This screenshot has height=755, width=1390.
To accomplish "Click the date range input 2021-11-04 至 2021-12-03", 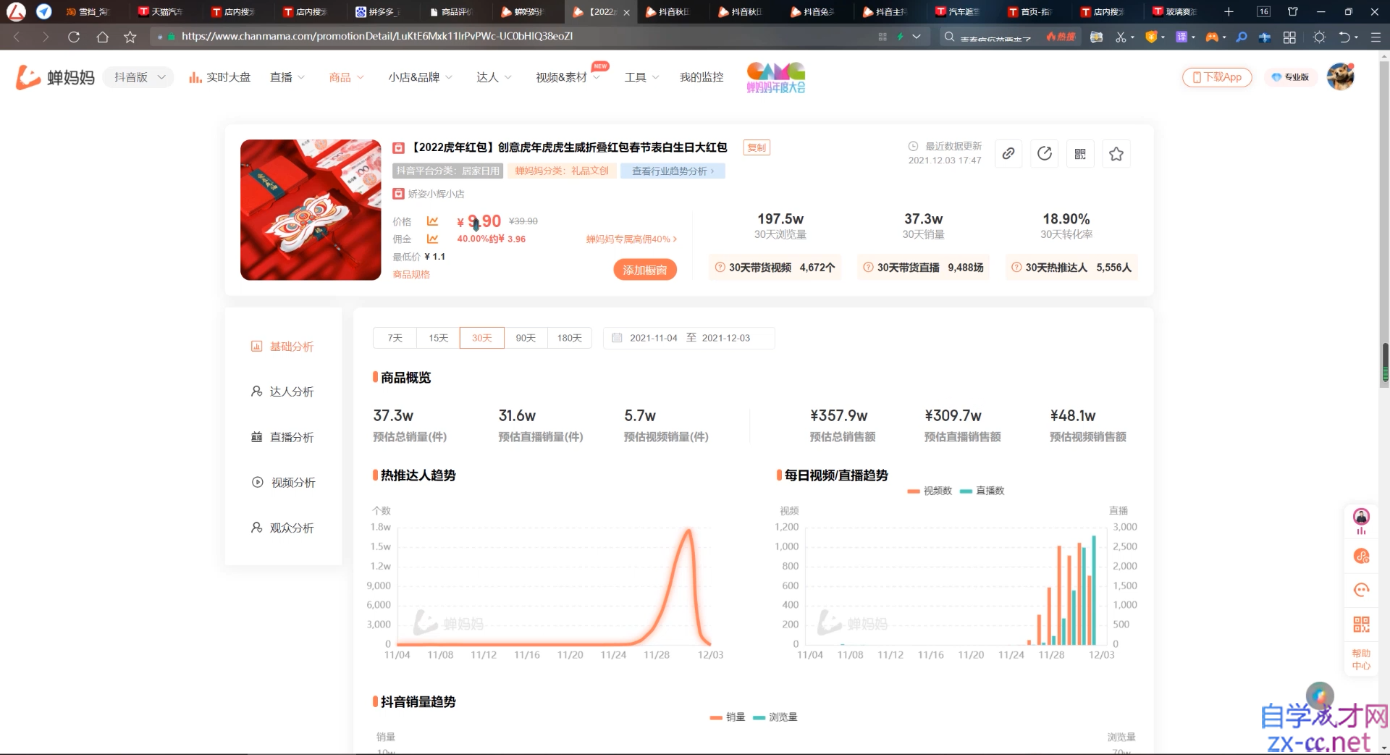I will click(x=689, y=338).
